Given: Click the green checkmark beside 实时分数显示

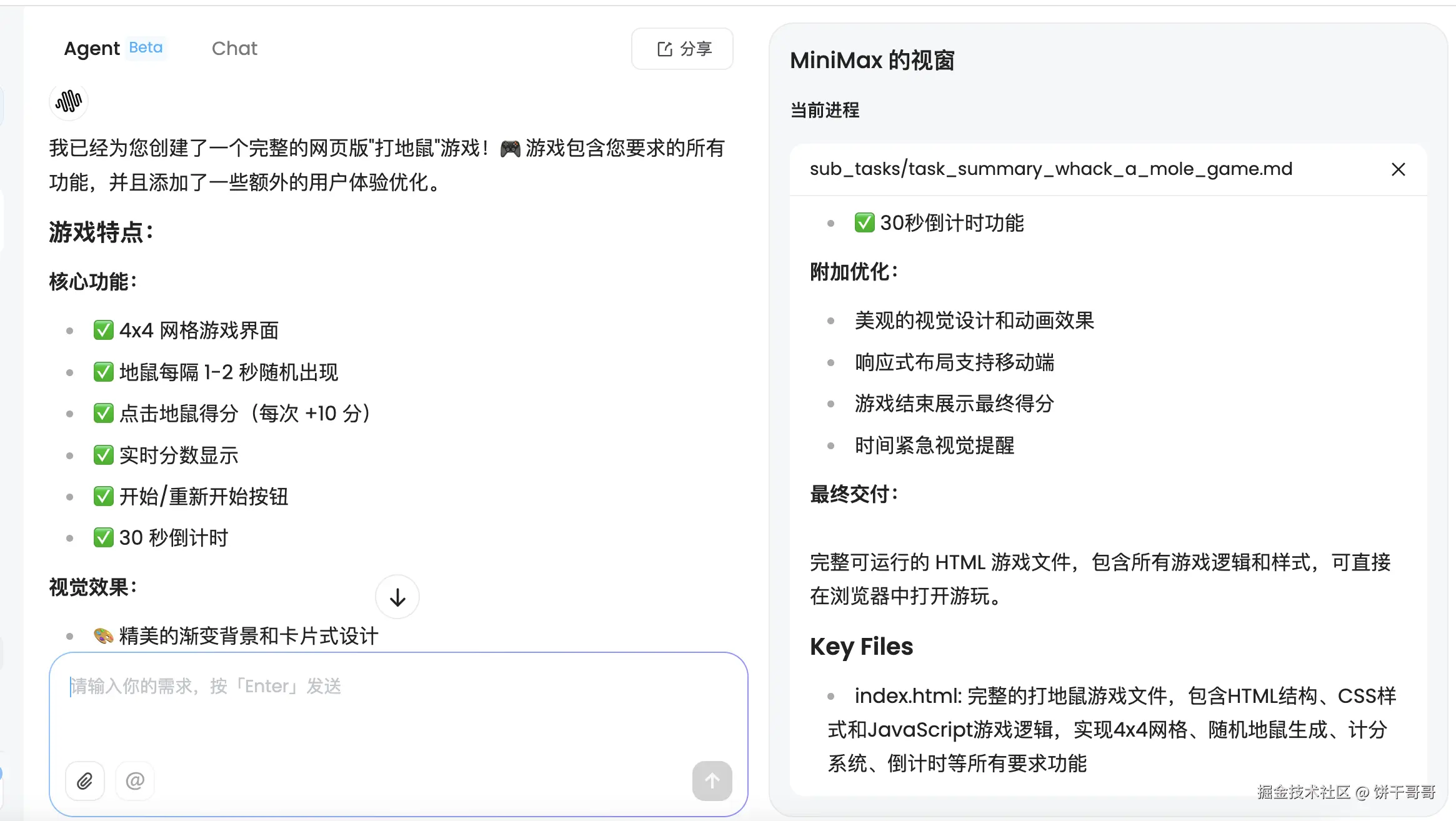Looking at the screenshot, I should pyautogui.click(x=103, y=455).
